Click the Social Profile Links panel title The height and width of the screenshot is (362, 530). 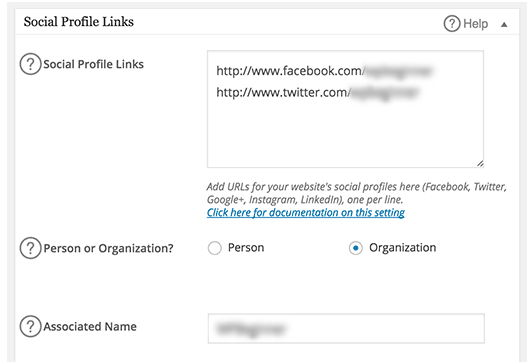click(79, 22)
